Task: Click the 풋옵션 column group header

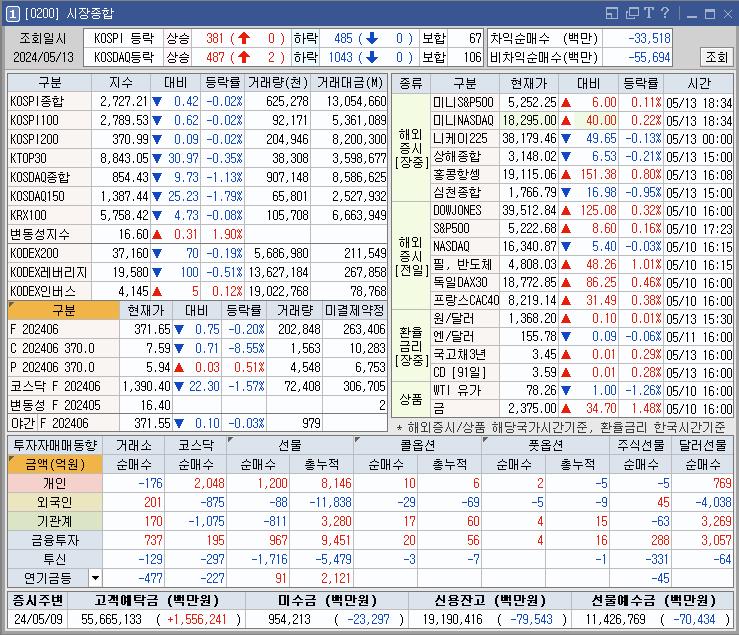Action: coord(545,445)
